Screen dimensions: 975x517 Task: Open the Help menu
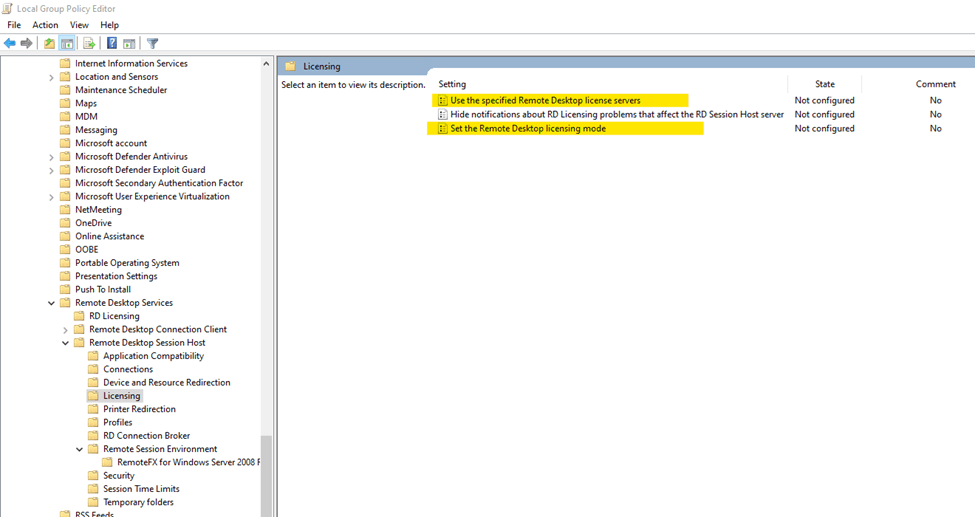pyautogui.click(x=109, y=25)
